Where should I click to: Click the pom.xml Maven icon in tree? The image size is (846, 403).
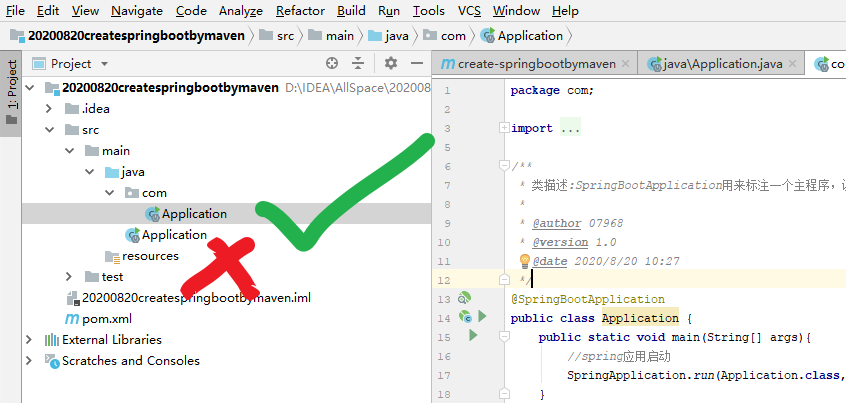72,319
